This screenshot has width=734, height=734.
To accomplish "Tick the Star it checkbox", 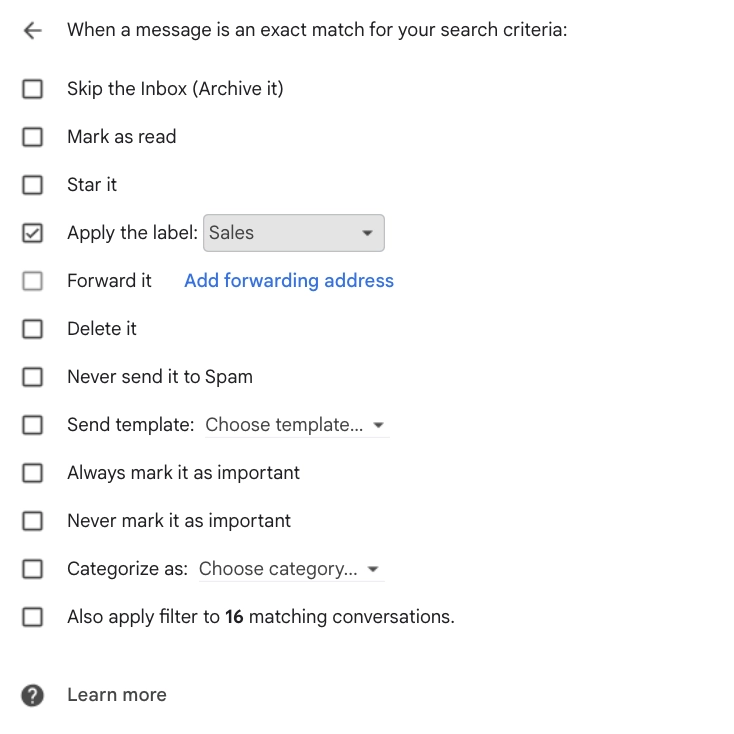I will 33,185.
